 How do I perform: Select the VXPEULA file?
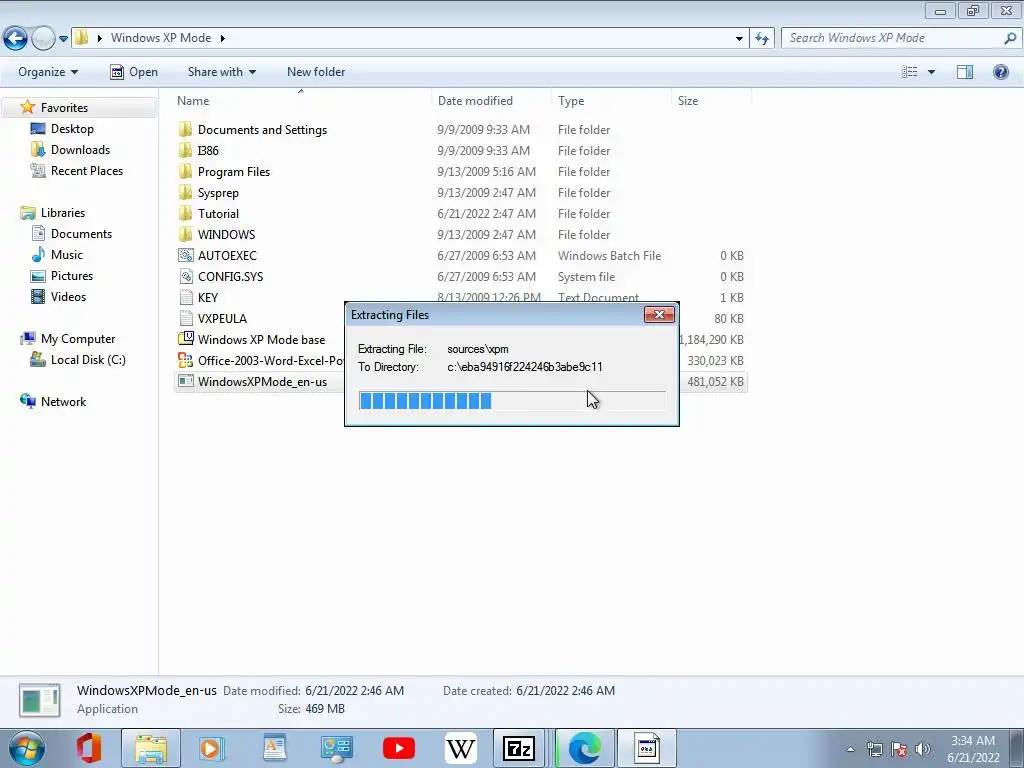(222, 319)
